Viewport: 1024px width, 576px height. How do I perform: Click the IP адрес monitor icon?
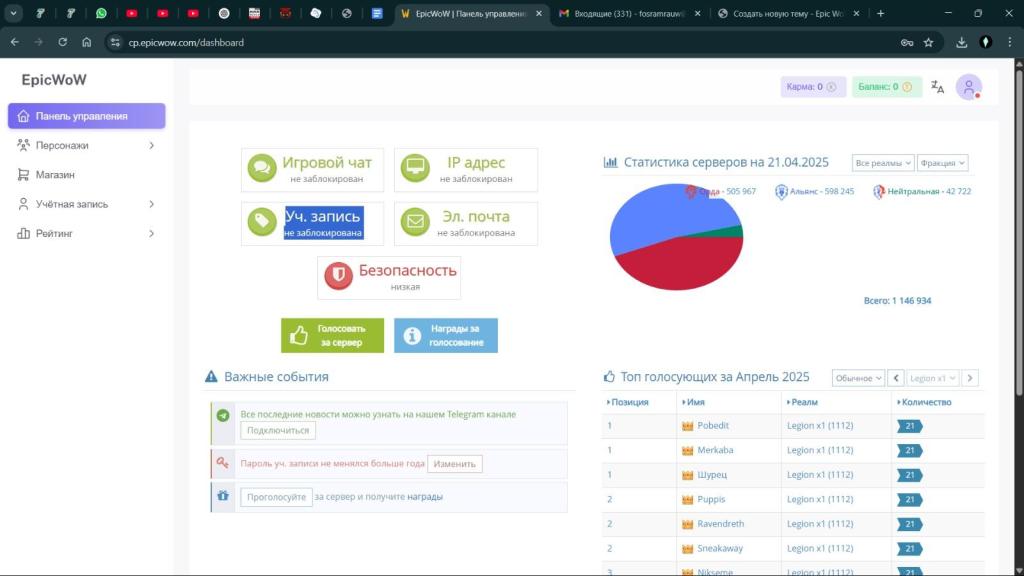[415, 169]
